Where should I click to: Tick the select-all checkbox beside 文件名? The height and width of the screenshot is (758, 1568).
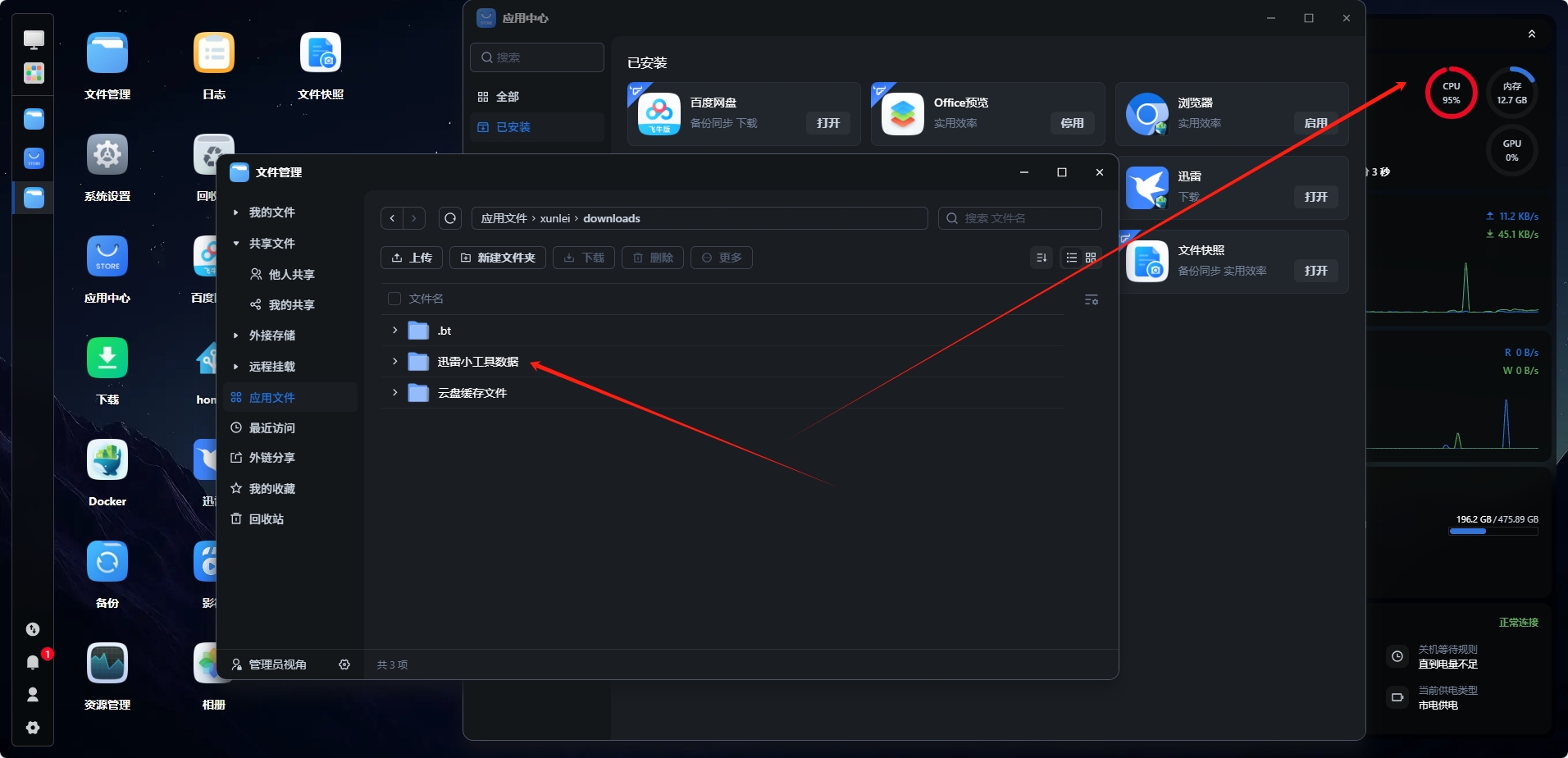[394, 299]
